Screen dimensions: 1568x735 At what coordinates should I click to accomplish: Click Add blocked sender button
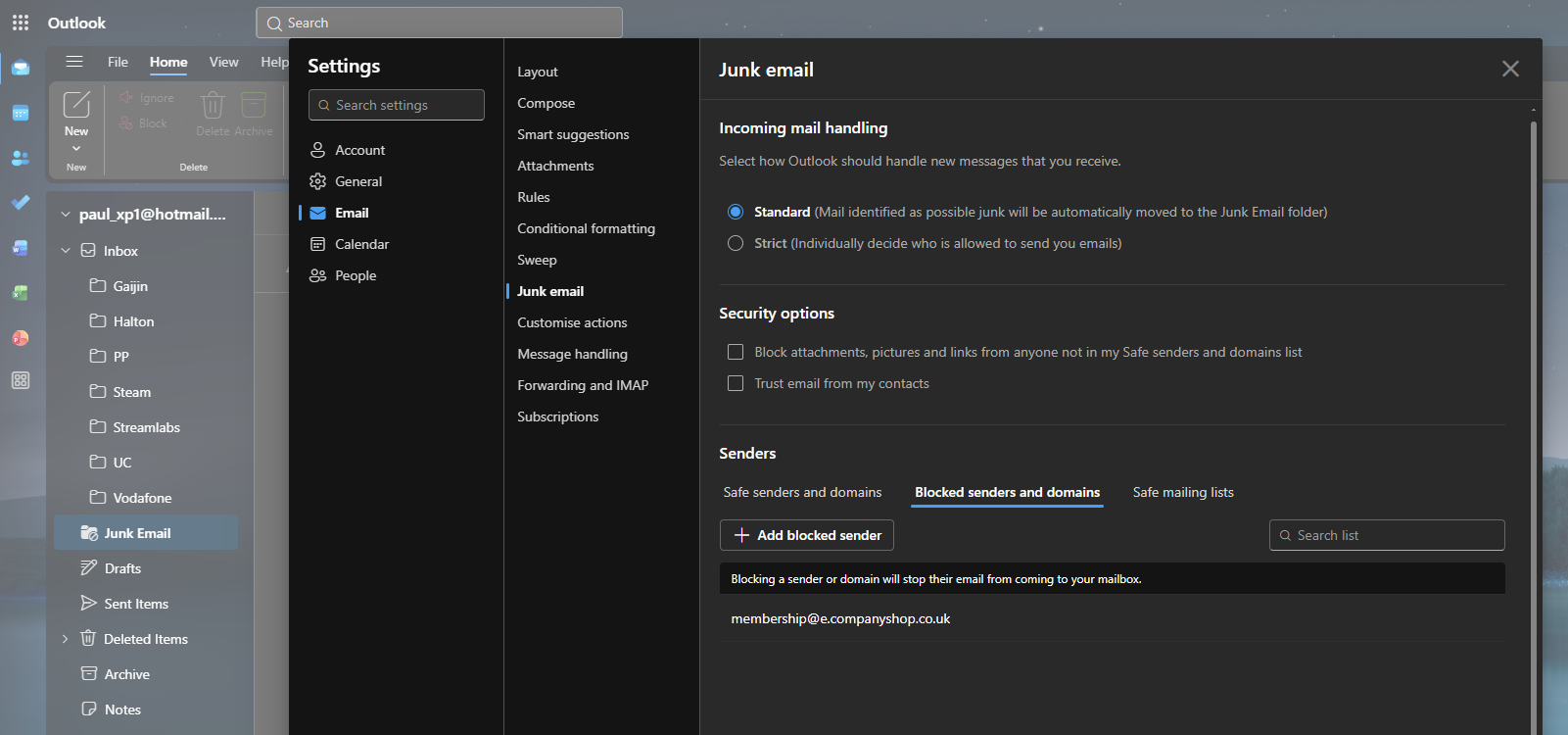(807, 535)
